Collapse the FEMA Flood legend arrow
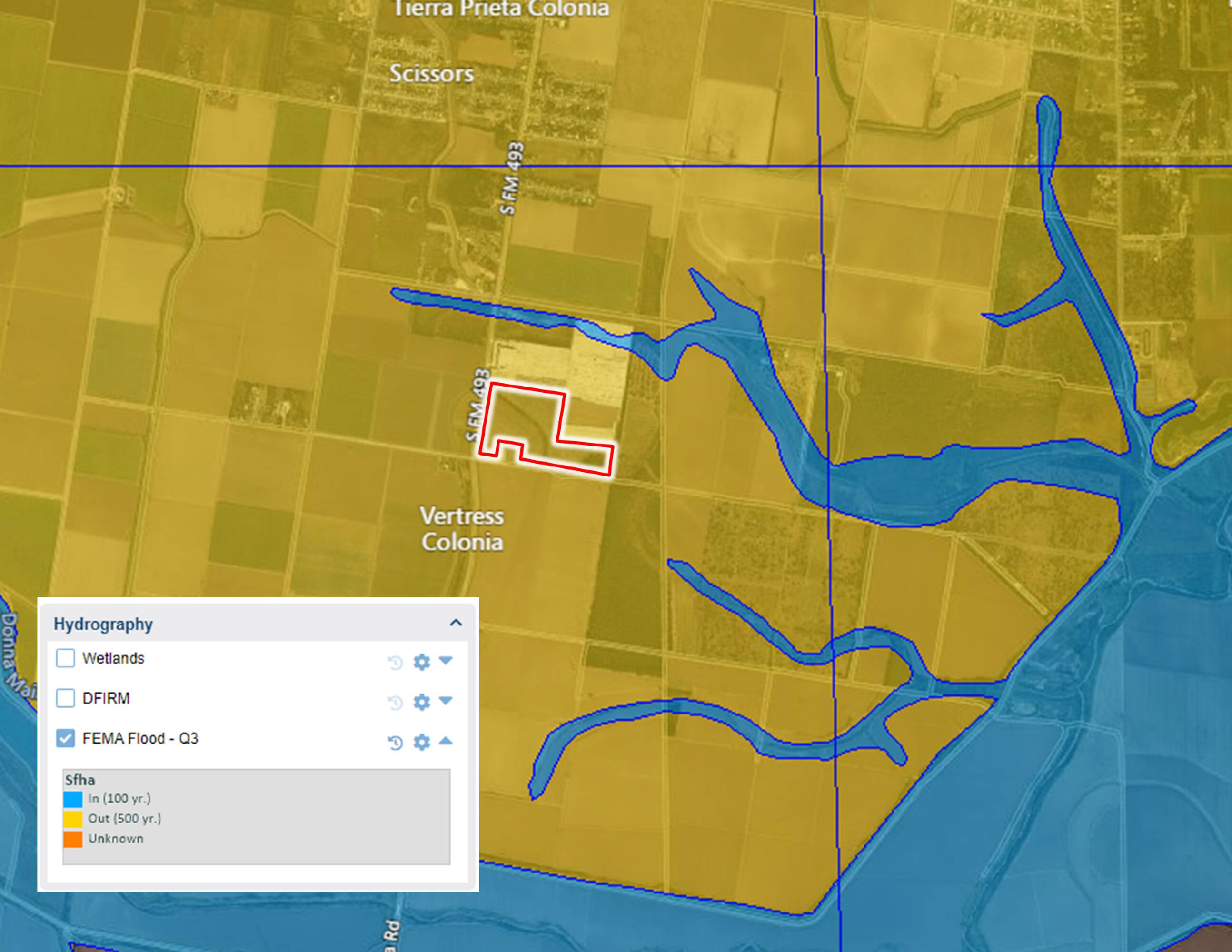The width and height of the screenshot is (1232, 952). [x=446, y=740]
